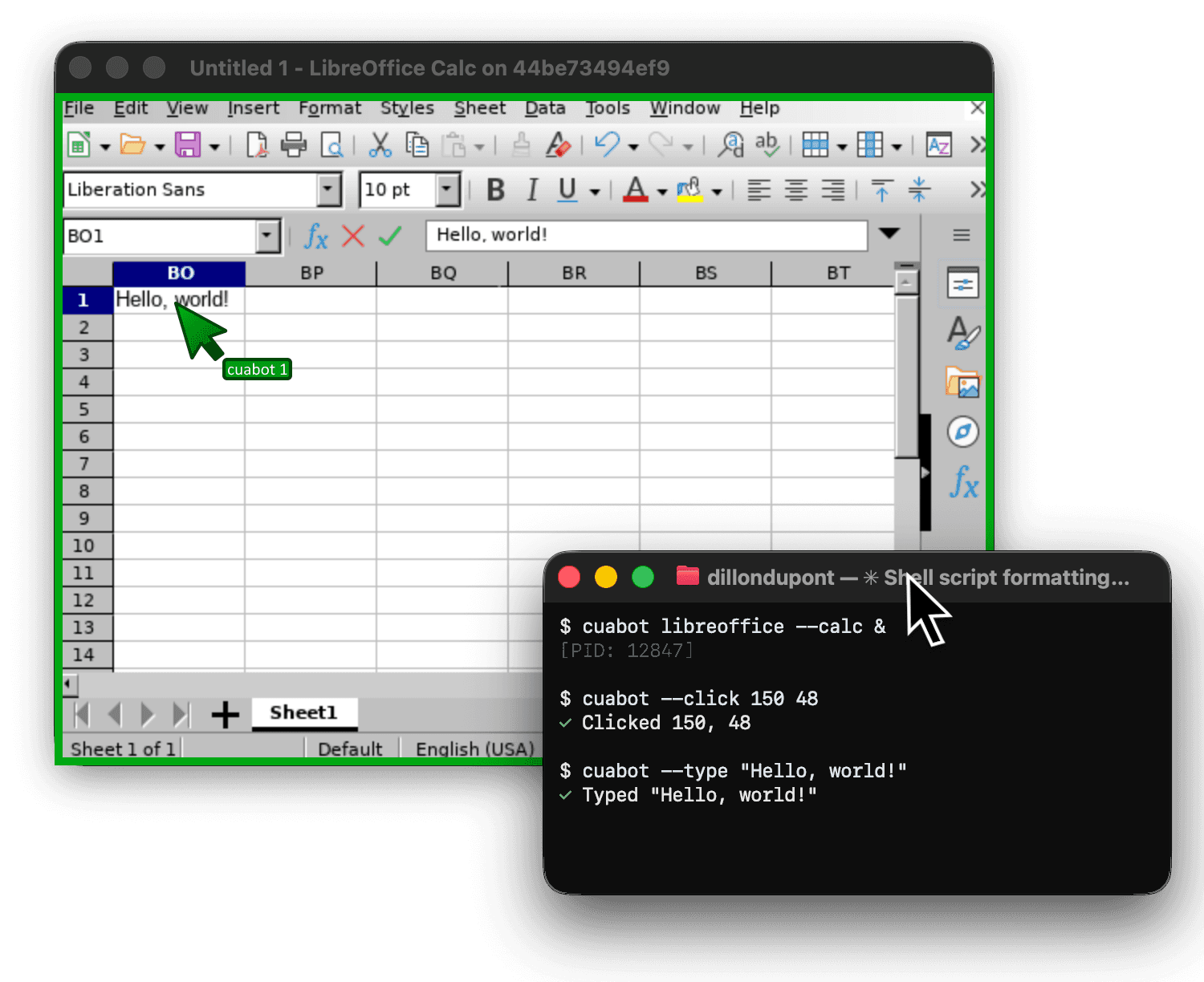
Task: Toggle Center Horizontally alignment
Action: (795, 190)
